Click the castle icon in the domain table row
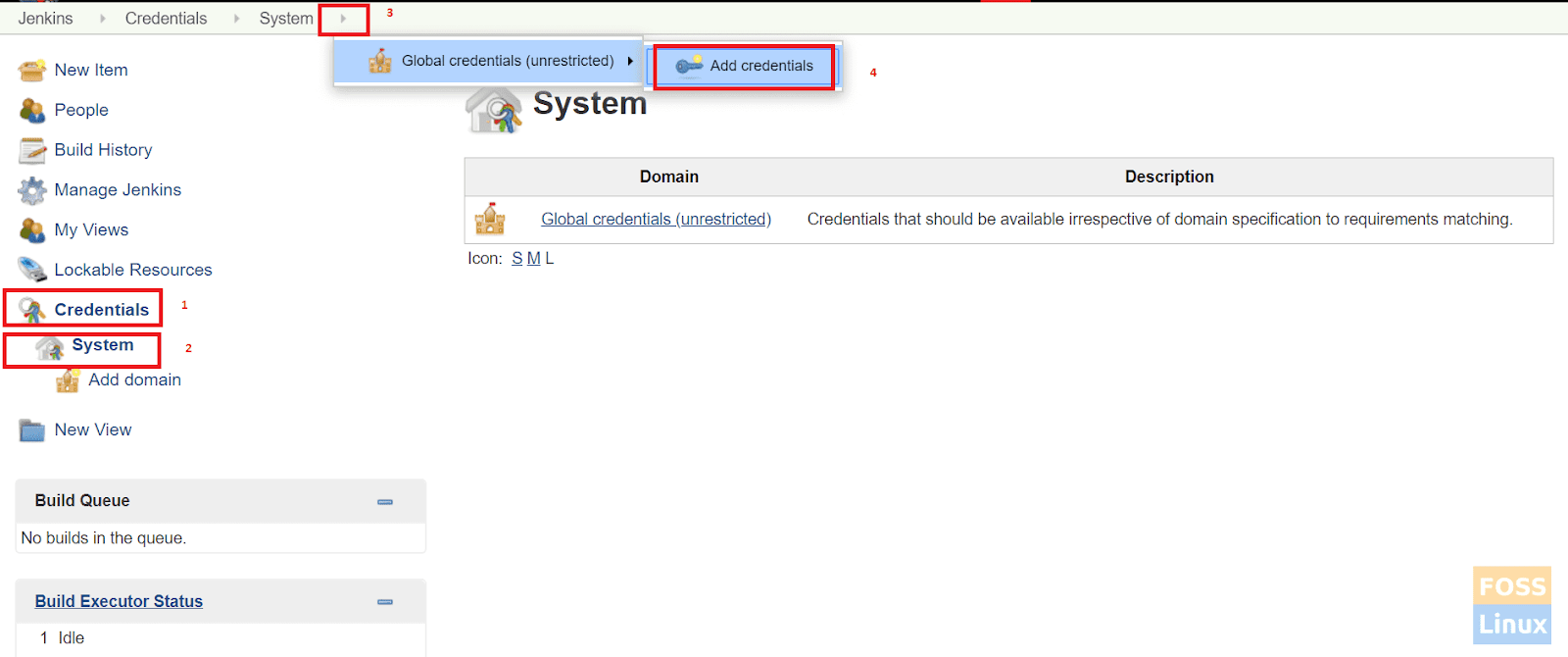This screenshot has width=1568, height=657. click(490, 219)
